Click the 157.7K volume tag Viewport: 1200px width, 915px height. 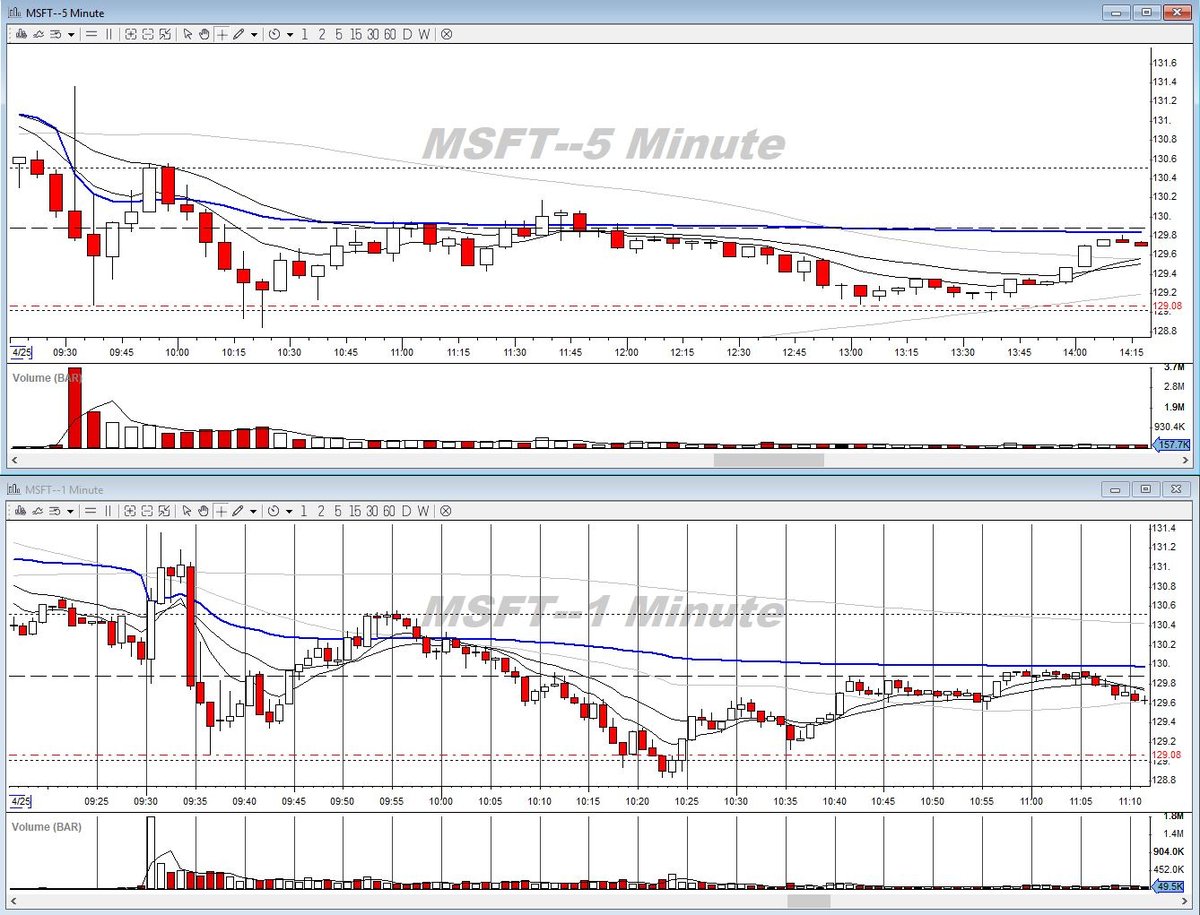point(1171,444)
